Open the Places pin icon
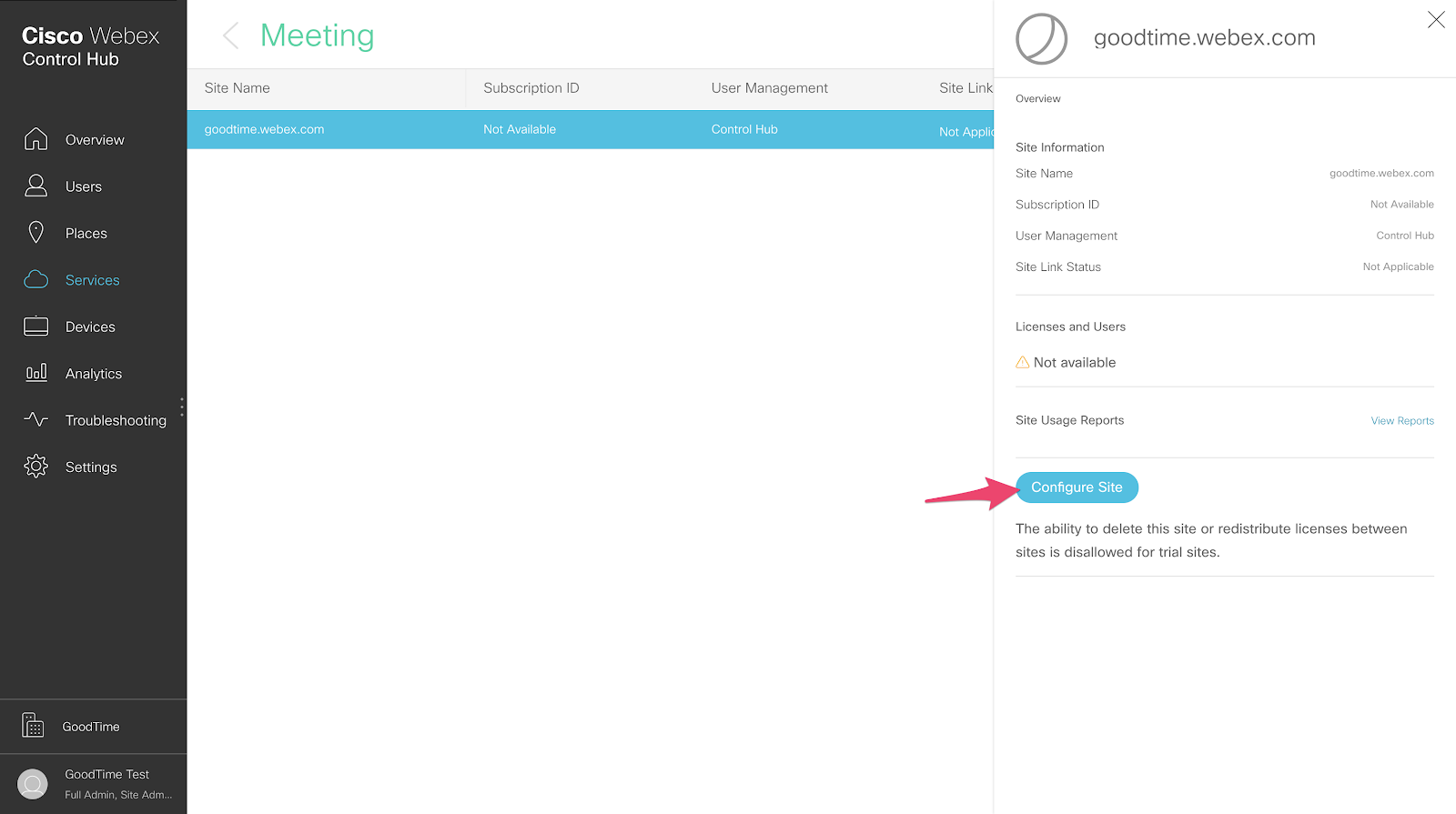The width and height of the screenshot is (1456, 814). (x=35, y=233)
